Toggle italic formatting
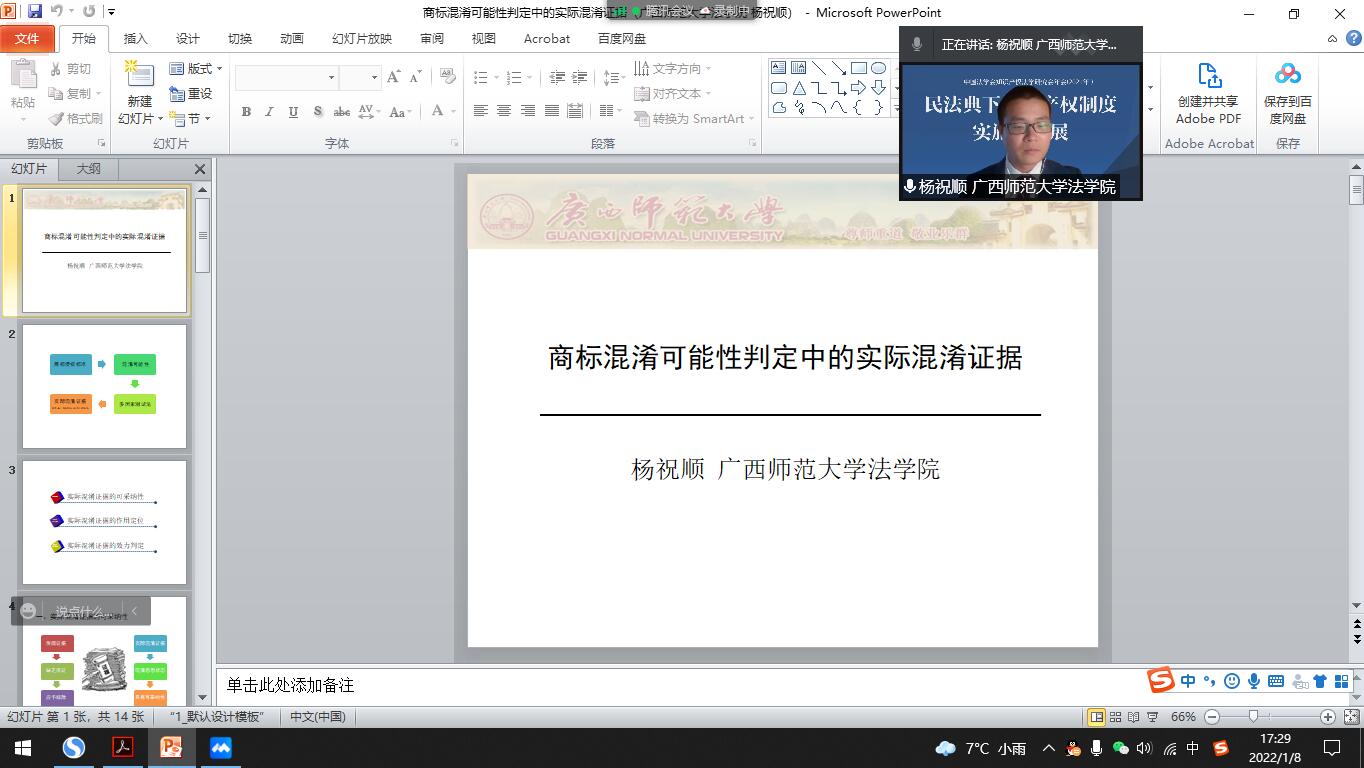 (269, 112)
